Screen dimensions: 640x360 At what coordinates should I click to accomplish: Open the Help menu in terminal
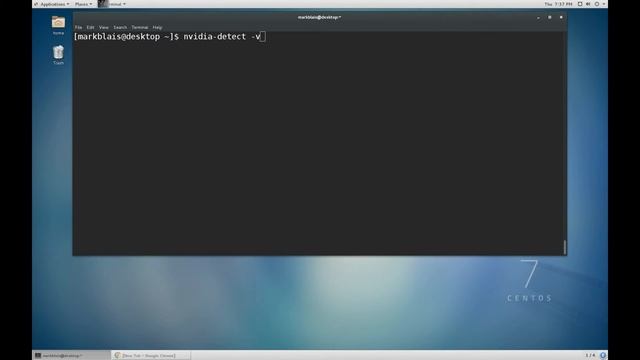157,27
